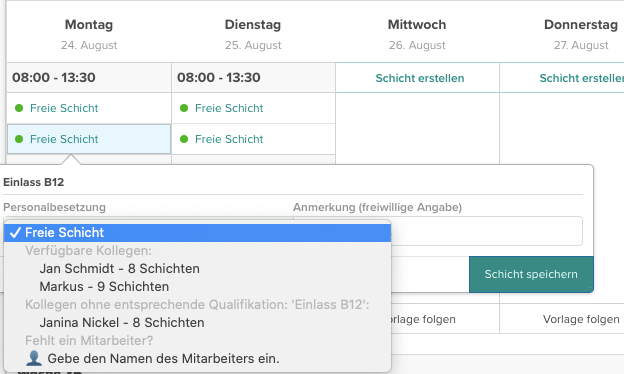Click green dot of second Dienstag Freie Schicht

coord(184,139)
